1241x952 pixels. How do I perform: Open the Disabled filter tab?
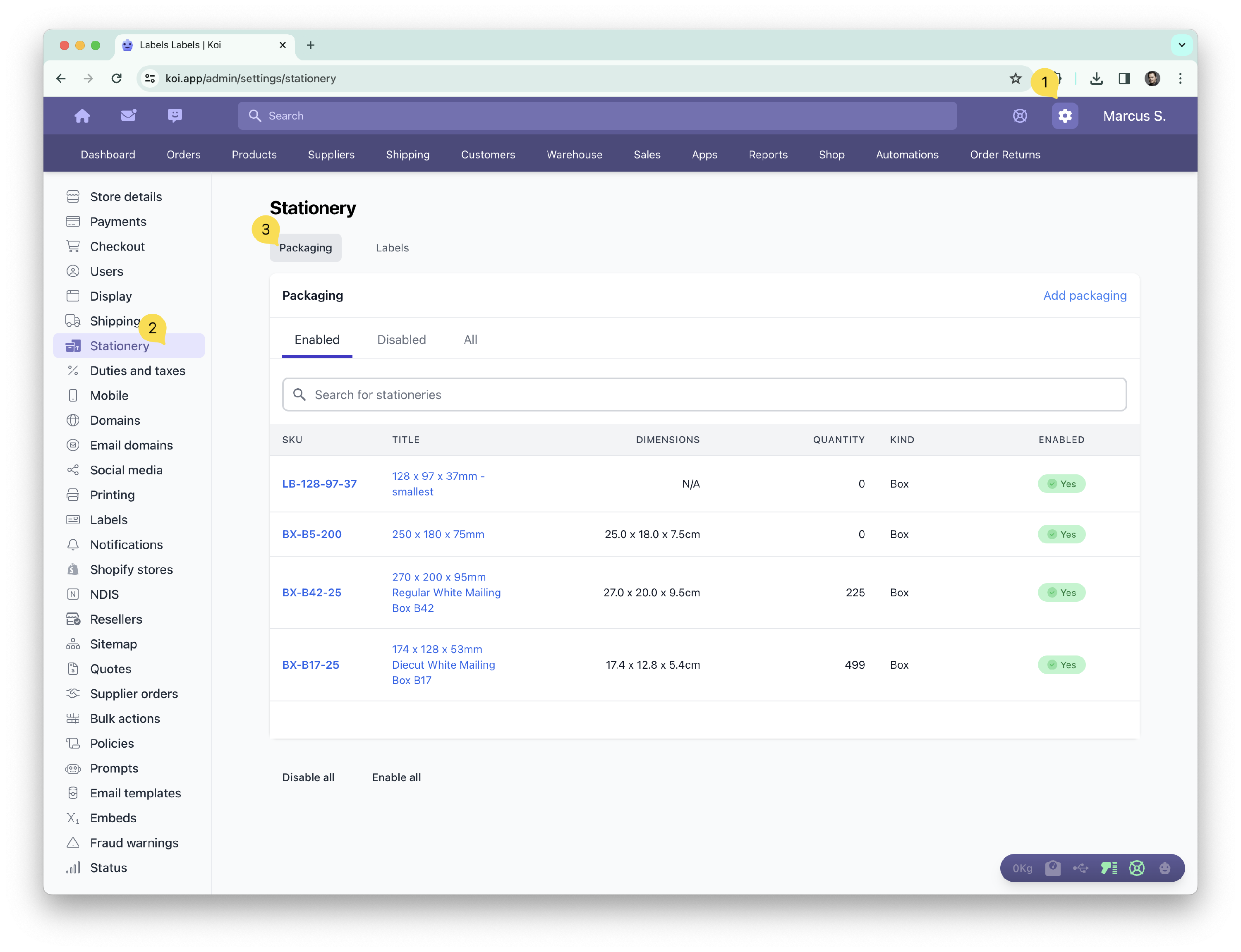click(x=401, y=340)
